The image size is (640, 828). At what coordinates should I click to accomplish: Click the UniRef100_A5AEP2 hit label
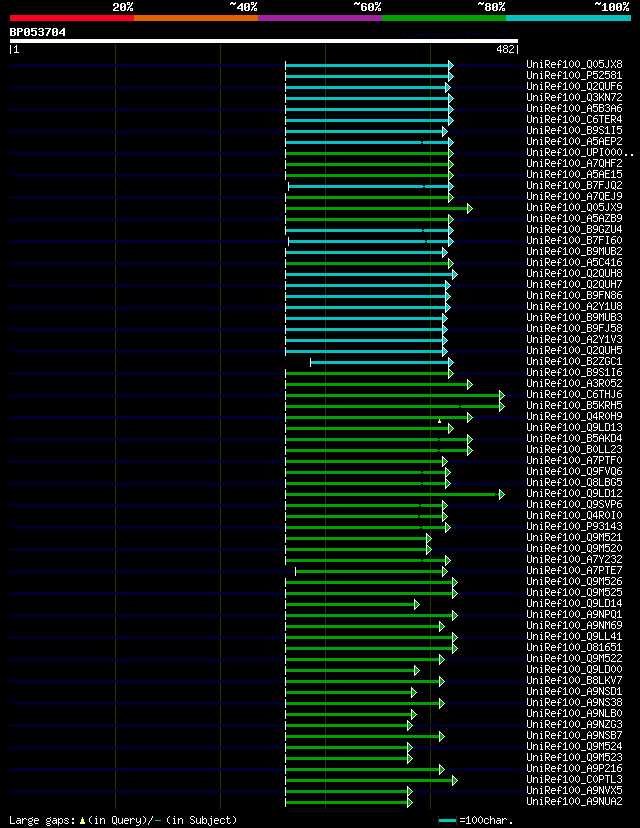point(574,142)
